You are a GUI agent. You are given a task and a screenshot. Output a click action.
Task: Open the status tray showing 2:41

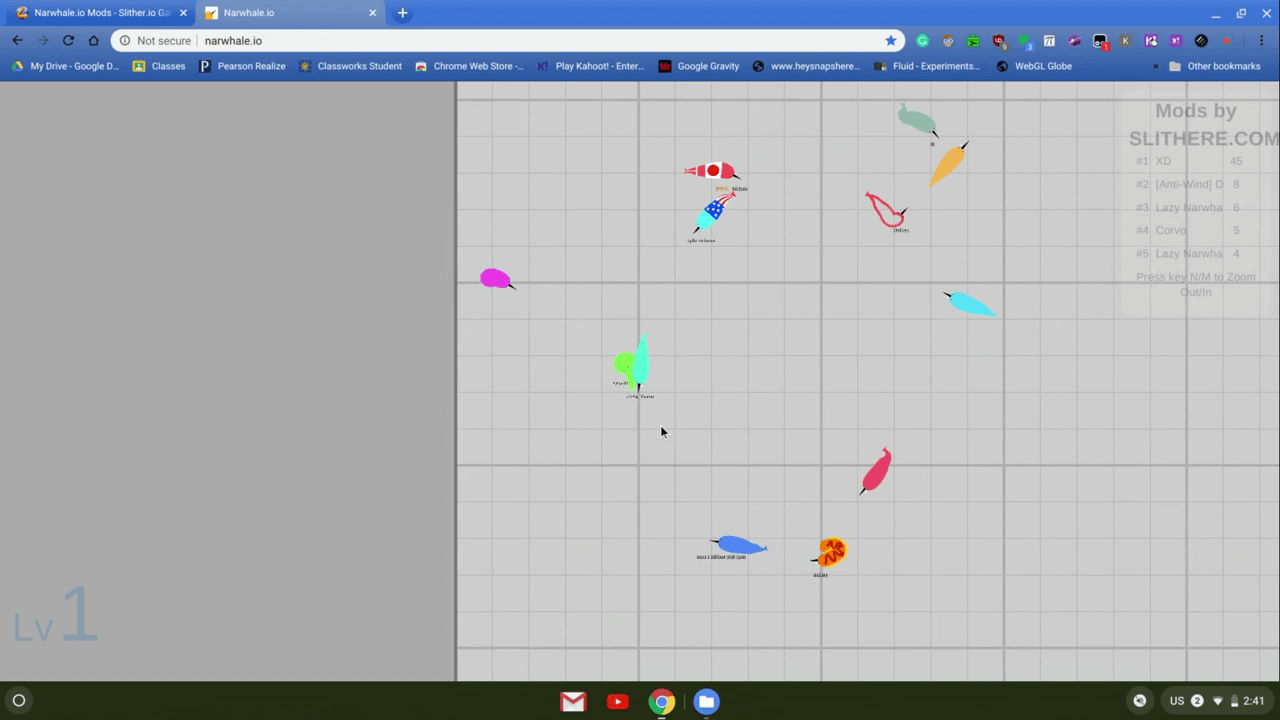(1216, 701)
